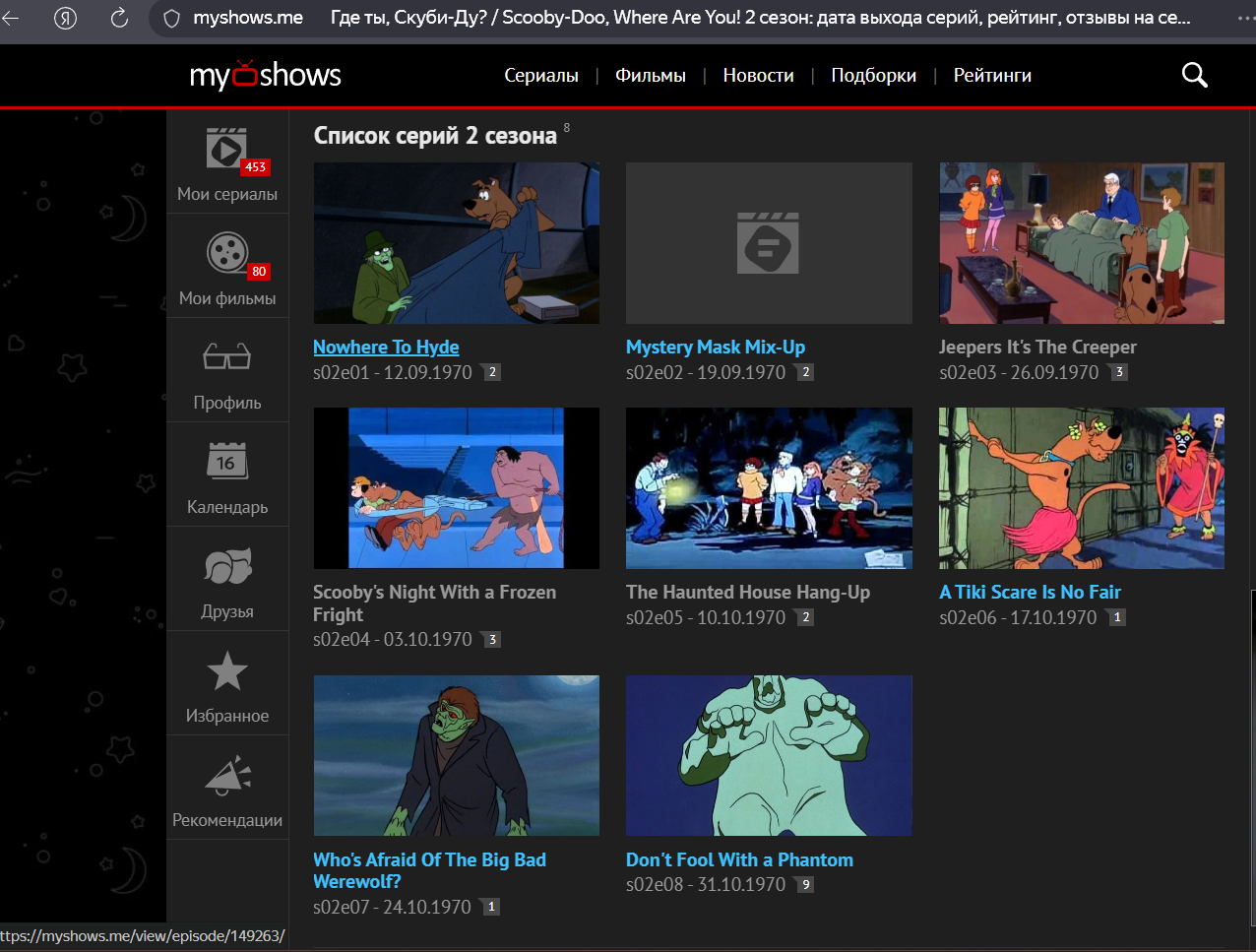Screen dimensions: 1256x952
Task: Open the Сериалы menu item
Action: coord(541,75)
